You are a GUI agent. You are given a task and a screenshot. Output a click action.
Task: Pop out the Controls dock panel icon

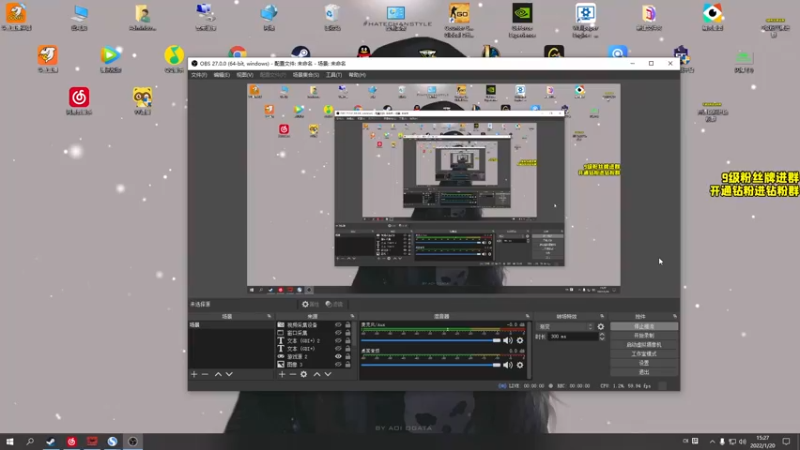[674, 316]
